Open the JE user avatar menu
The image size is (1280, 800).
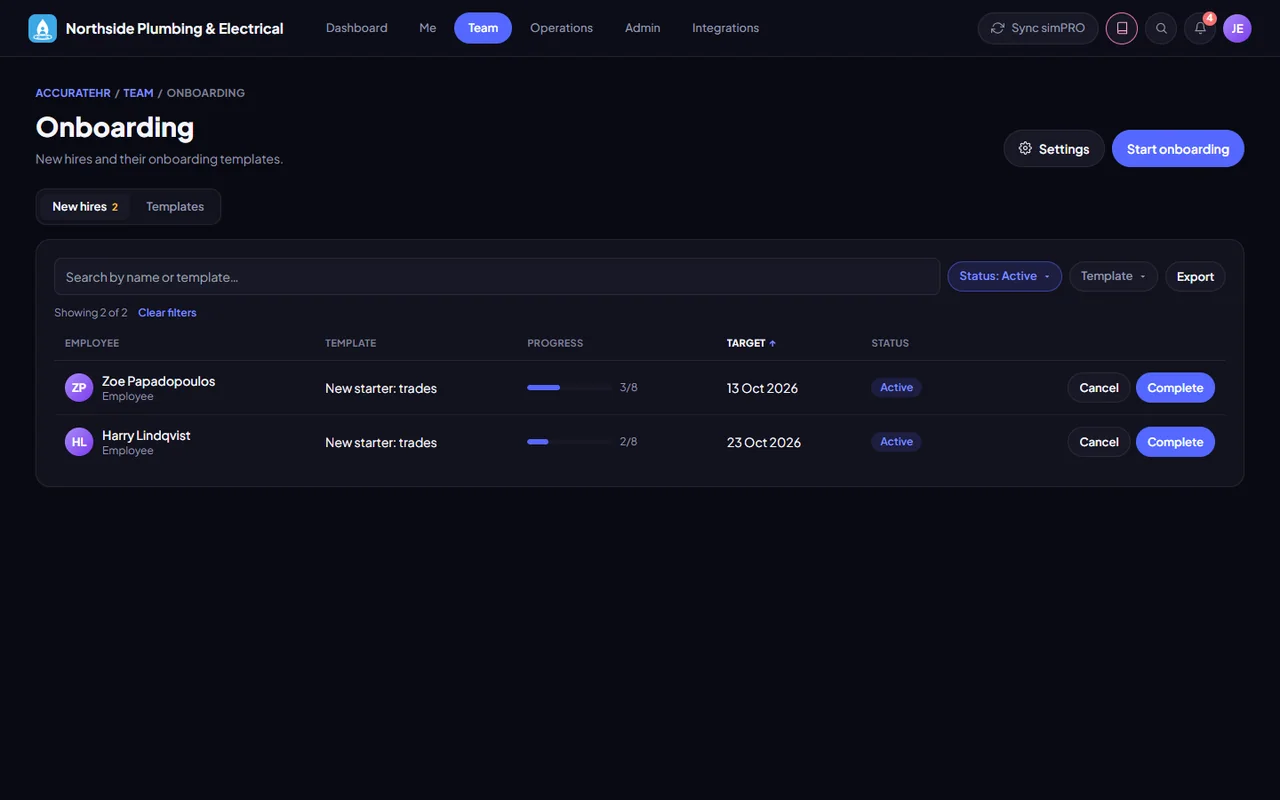[x=1237, y=28]
